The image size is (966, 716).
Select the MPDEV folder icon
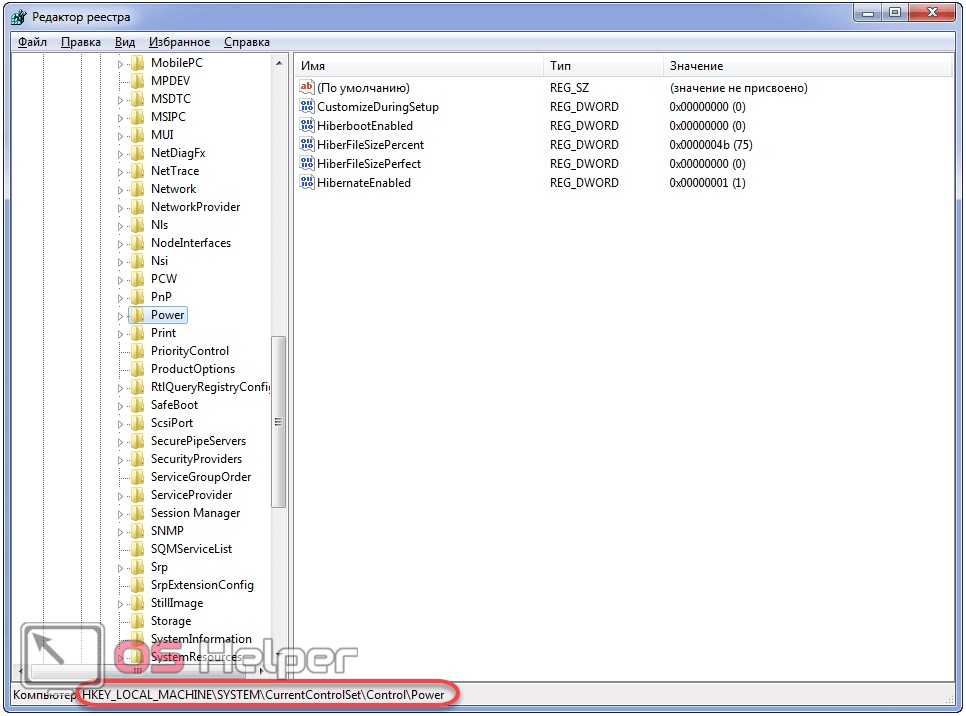tap(138, 81)
